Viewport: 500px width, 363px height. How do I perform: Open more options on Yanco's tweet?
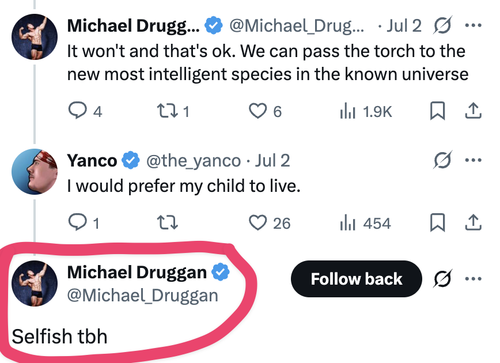click(473, 160)
